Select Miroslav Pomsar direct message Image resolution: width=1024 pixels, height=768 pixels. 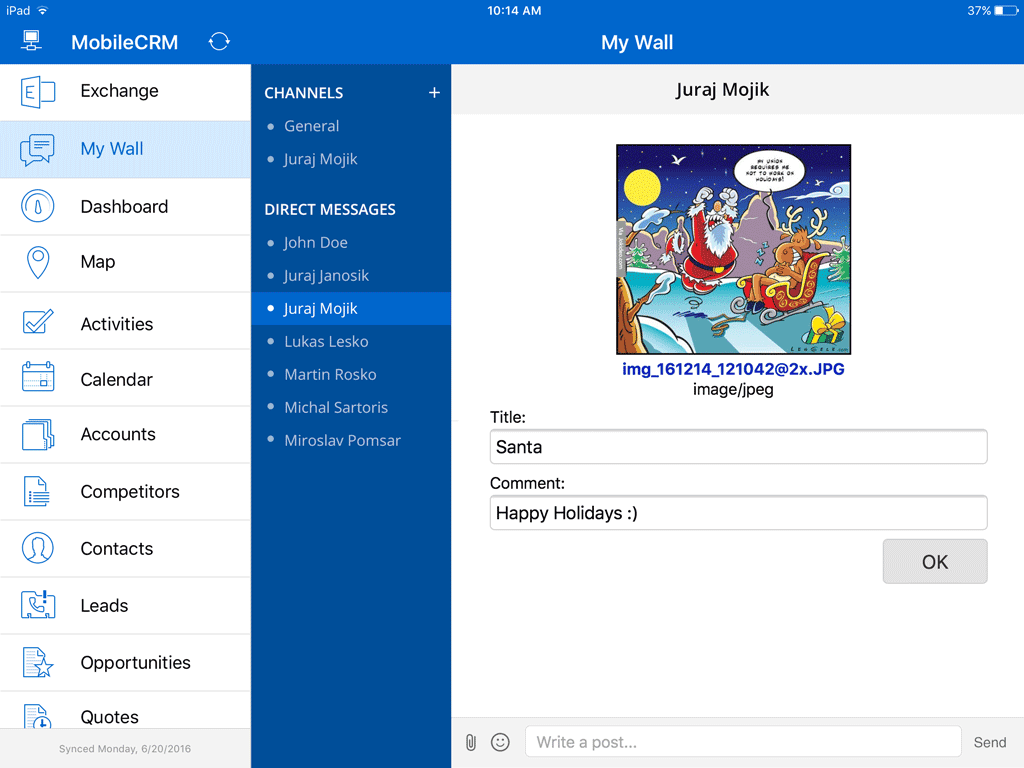pos(342,440)
